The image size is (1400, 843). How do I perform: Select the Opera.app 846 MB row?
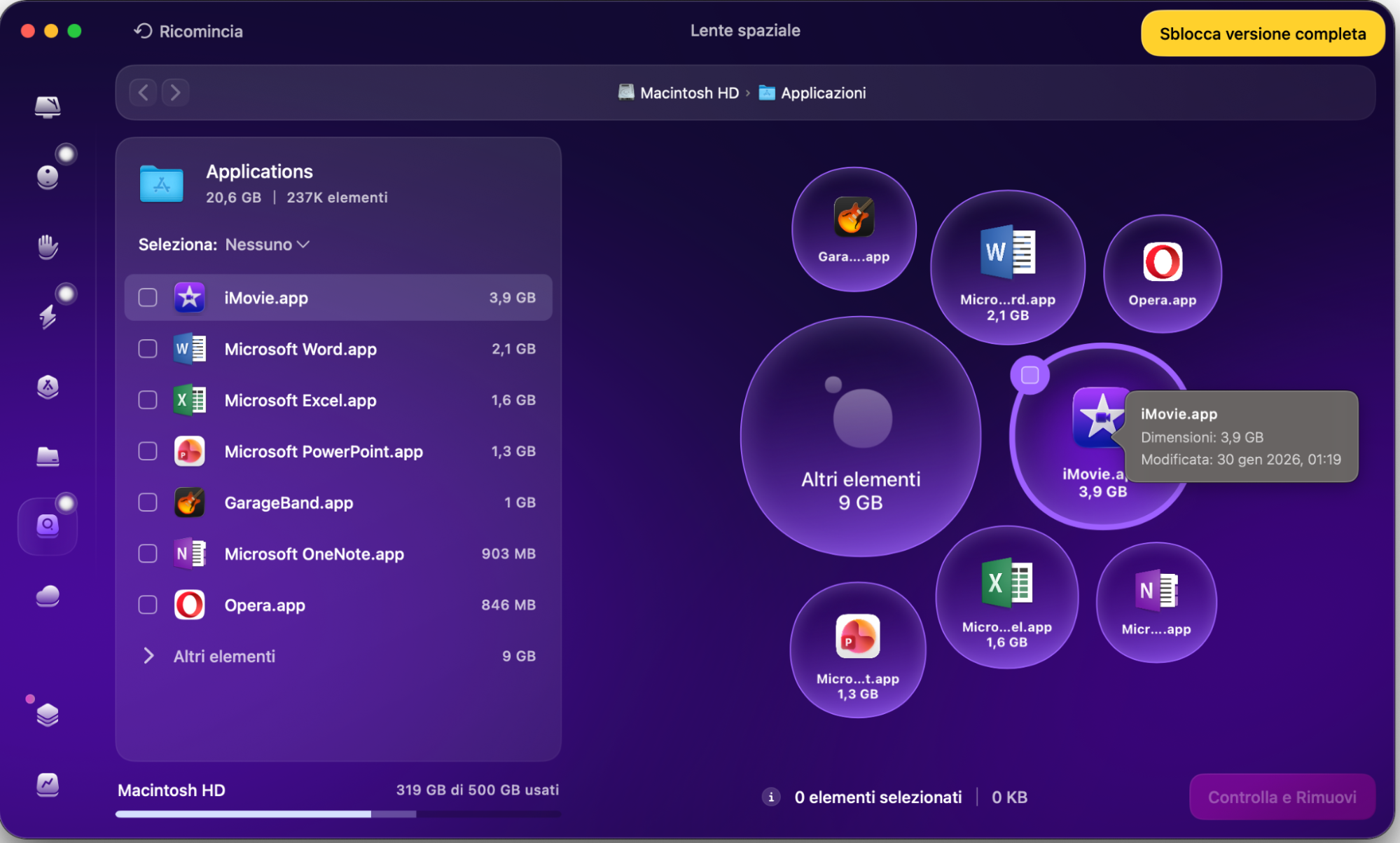point(338,605)
